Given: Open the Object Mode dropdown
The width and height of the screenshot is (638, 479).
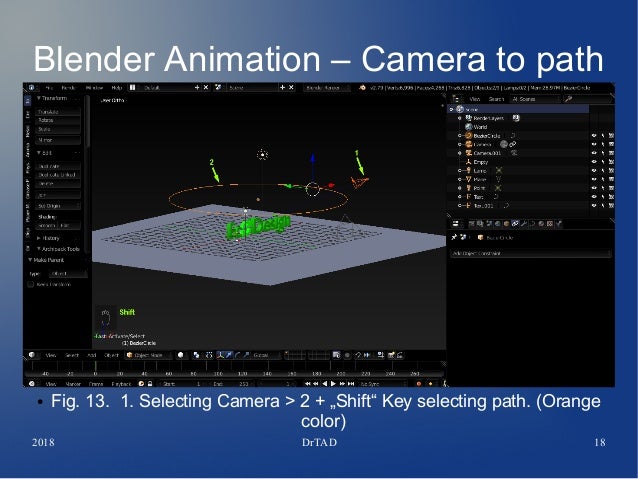Looking at the screenshot, I should click(x=148, y=355).
